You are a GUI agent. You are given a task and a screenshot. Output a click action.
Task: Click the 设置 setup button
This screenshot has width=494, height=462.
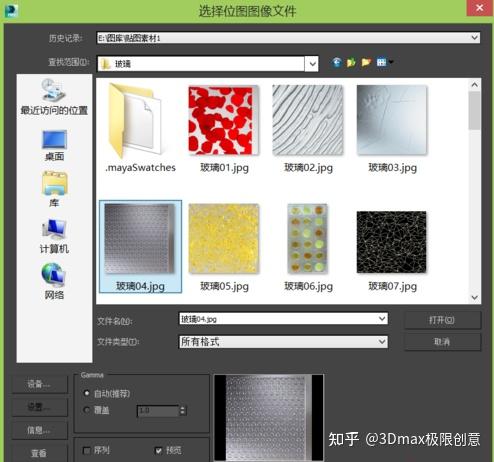[39, 407]
